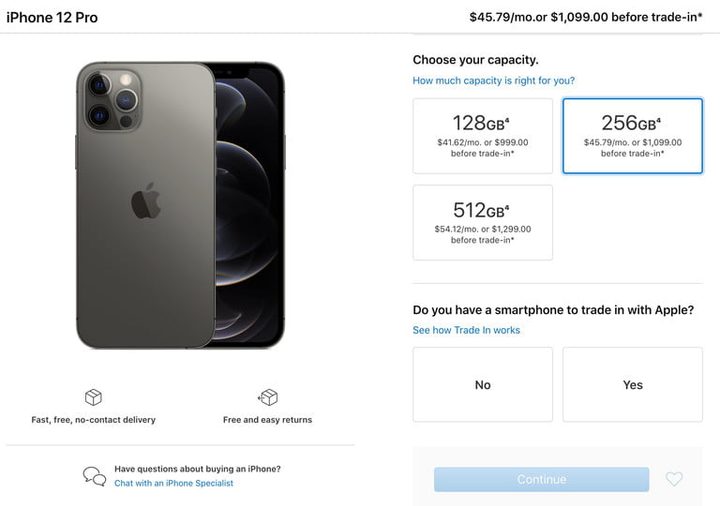Open 'How much capacity is right for you?'
The height and width of the screenshot is (506, 720).
click(x=493, y=81)
